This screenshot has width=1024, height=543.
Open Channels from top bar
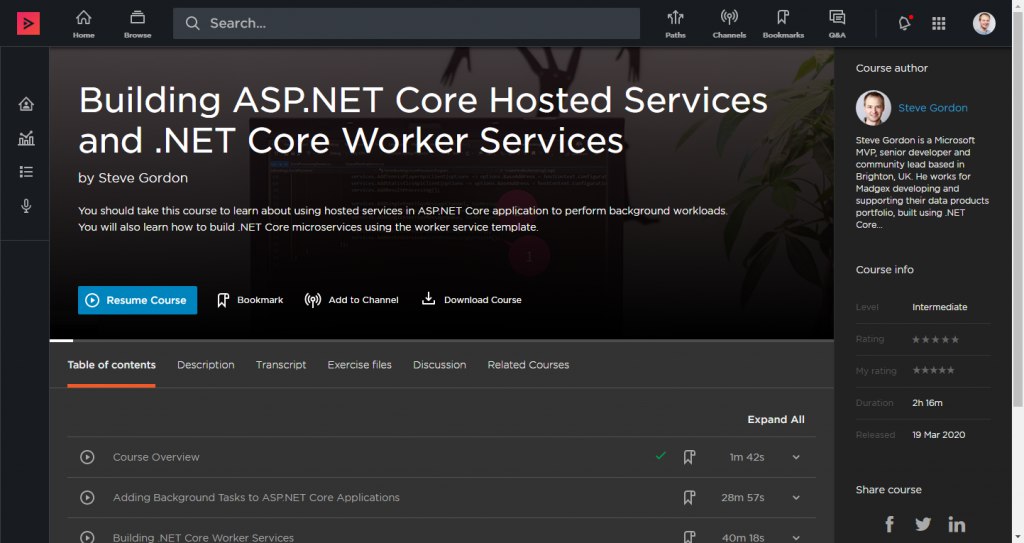coord(729,24)
